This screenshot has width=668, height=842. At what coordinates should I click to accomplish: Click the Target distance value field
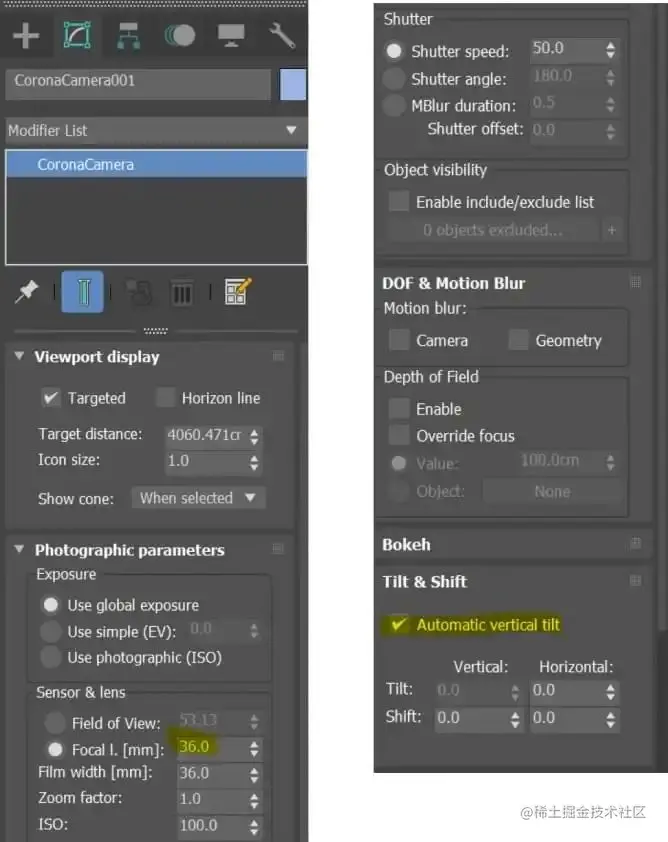click(x=206, y=435)
